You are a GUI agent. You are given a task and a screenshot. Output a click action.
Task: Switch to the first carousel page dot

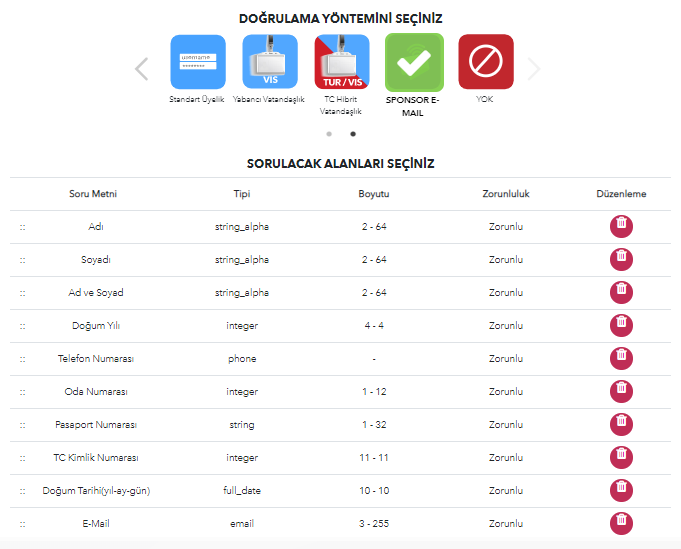click(329, 133)
